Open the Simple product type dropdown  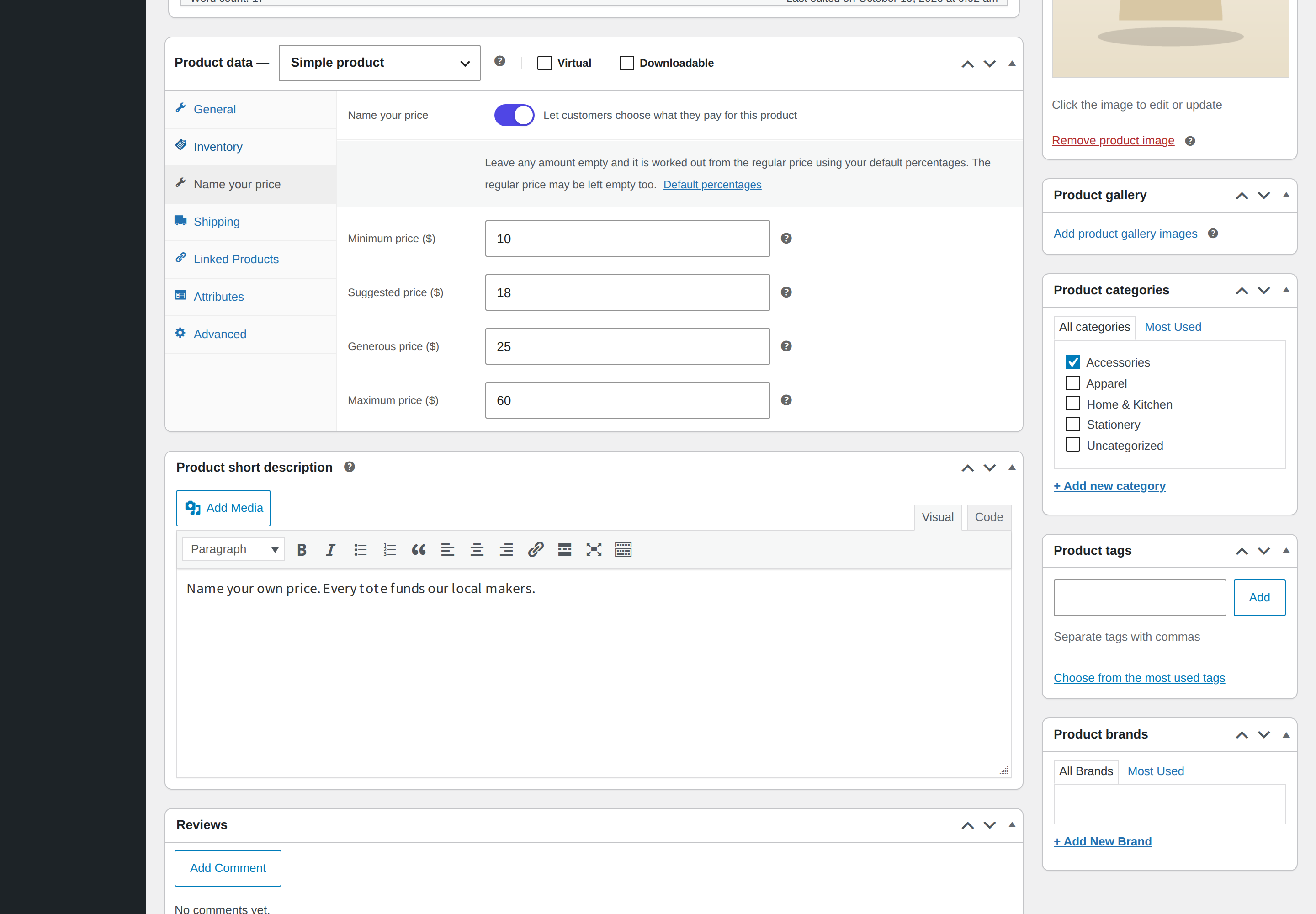[x=380, y=63]
